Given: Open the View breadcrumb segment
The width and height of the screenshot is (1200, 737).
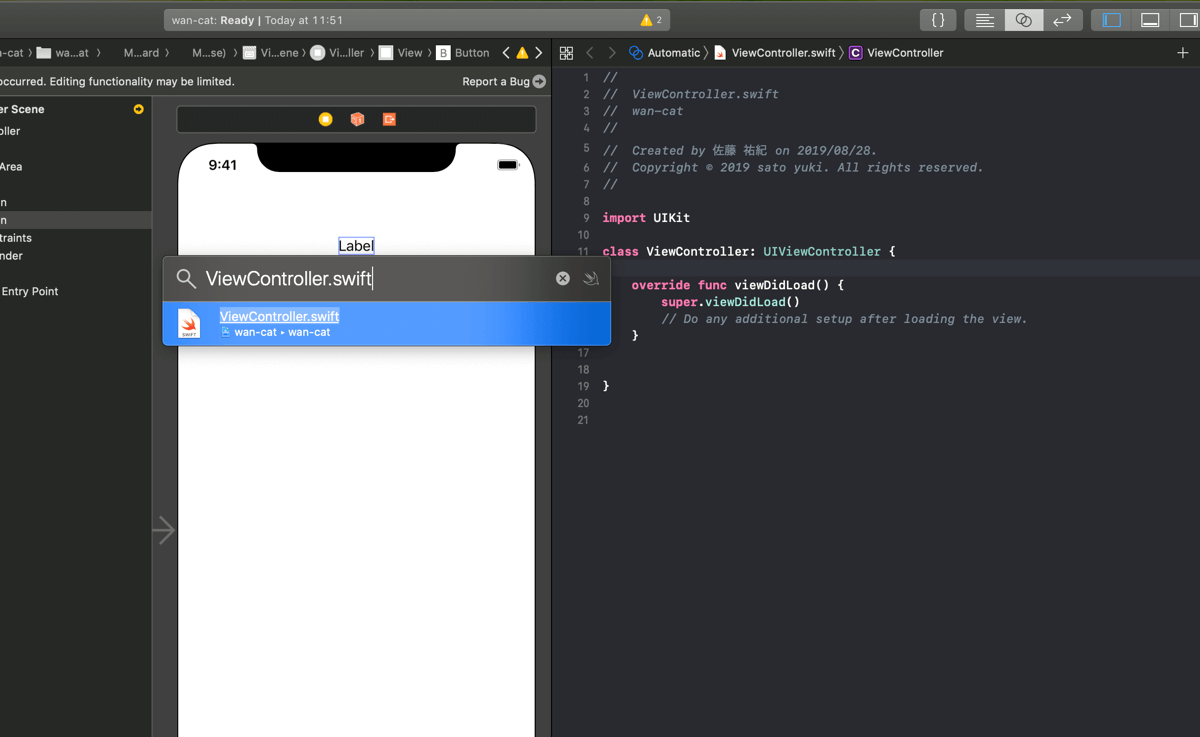Looking at the screenshot, I should (400, 53).
